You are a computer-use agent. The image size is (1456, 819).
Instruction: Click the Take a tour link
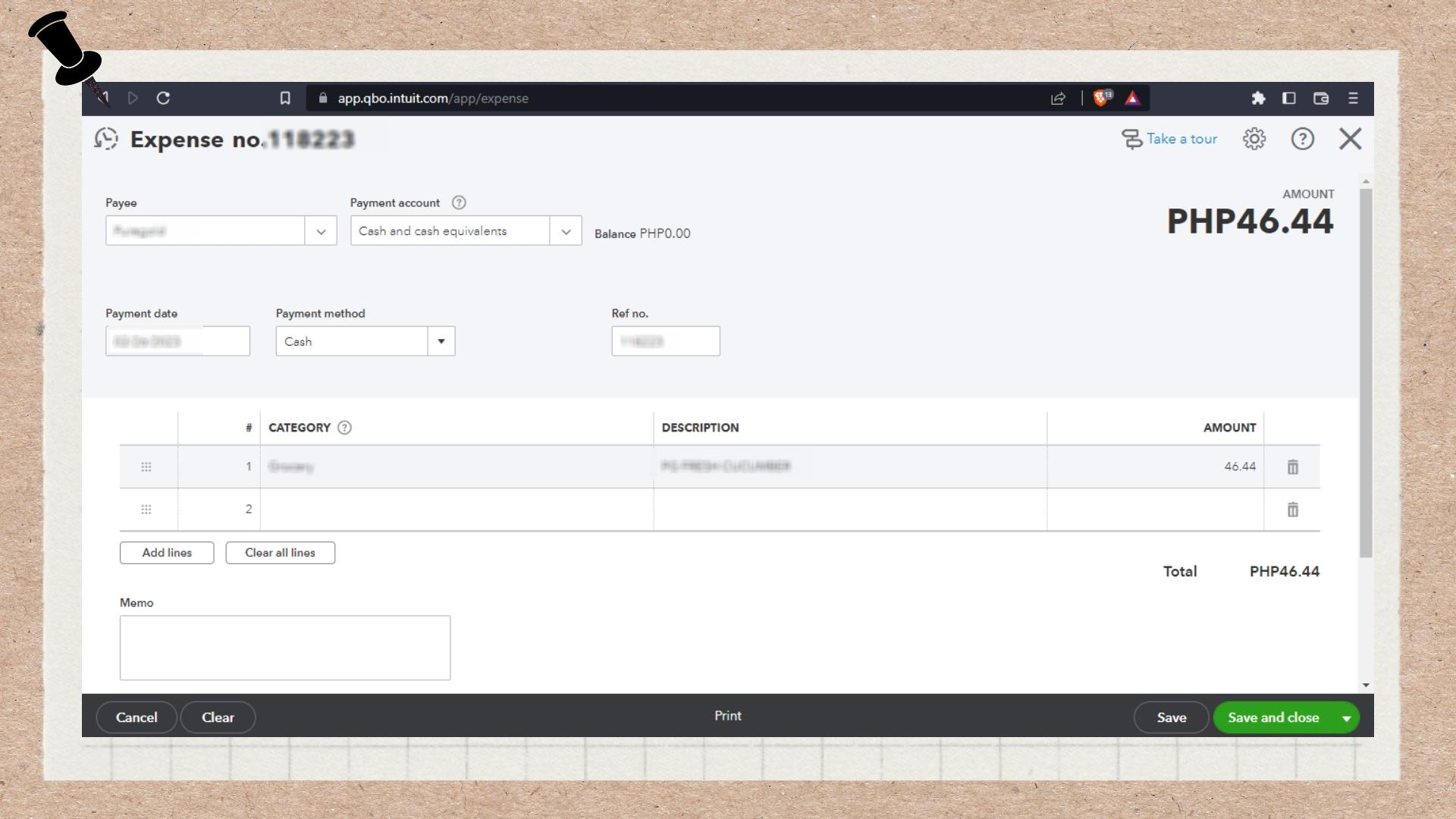pos(1181,139)
